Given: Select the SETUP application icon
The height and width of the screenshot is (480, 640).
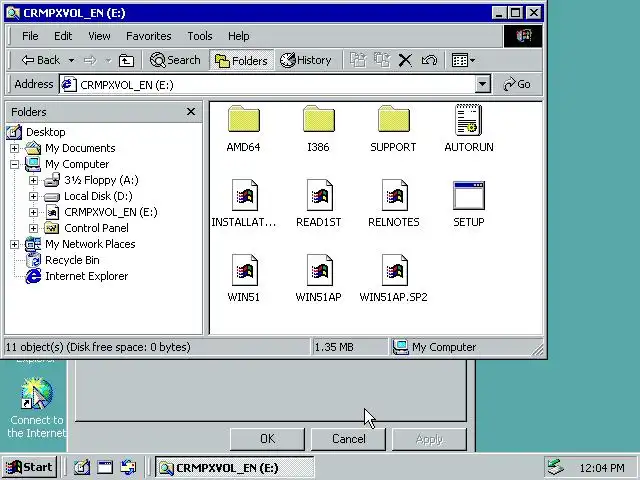Looking at the screenshot, I should (469, 195).
